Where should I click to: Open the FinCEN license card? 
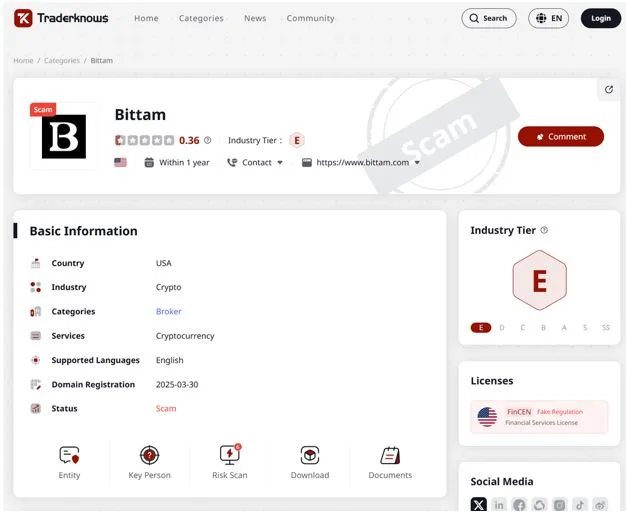coord(539,417)
